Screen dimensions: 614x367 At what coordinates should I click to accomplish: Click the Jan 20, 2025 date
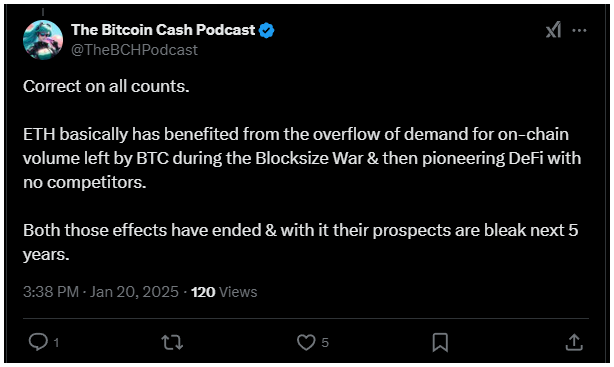point(134,292)
